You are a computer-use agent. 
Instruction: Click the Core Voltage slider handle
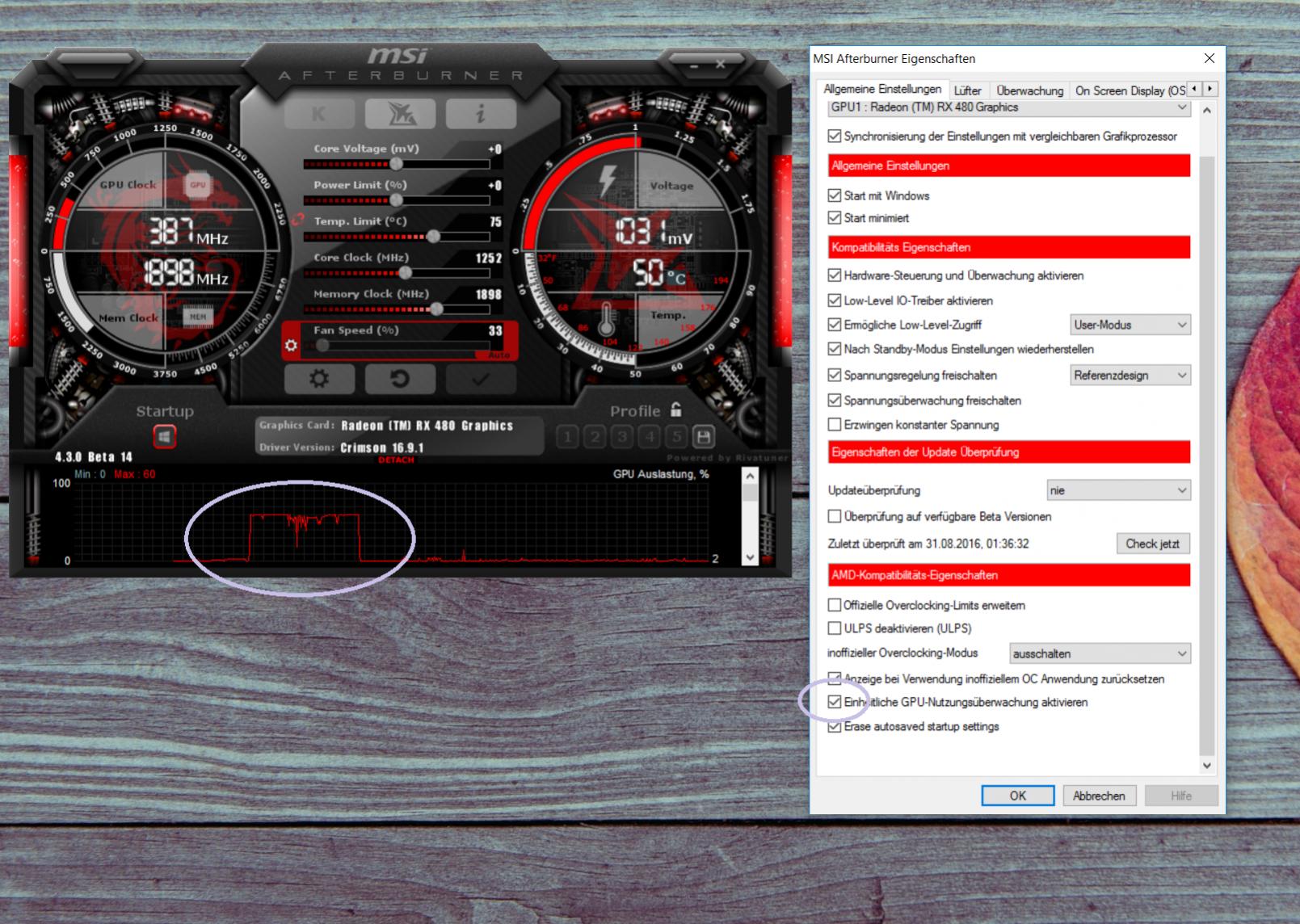pos(396,164)
